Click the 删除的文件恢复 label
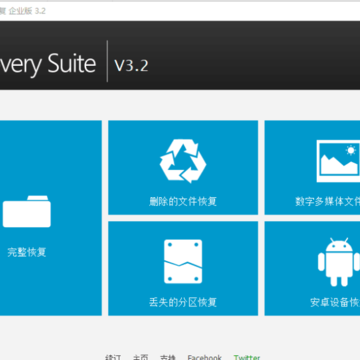Image resolution: width=360 pixels, height=360 pixels. tap(183, 202)
